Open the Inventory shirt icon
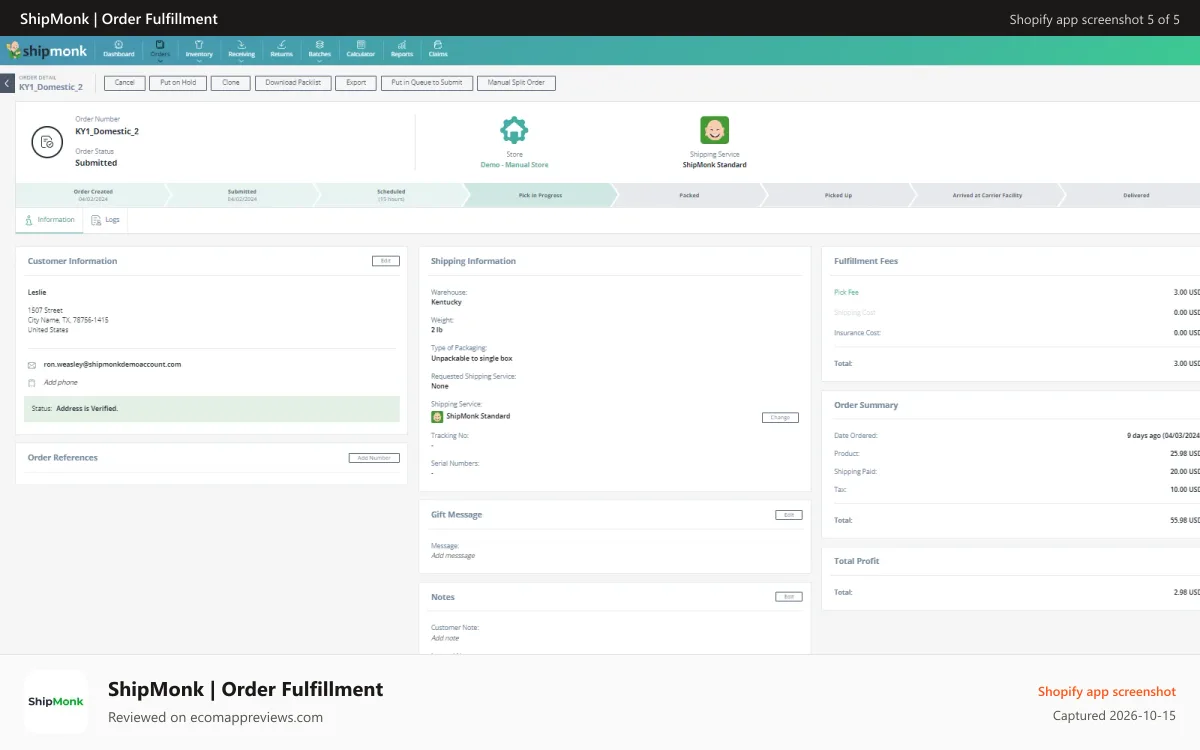1200x750 pixels. pyautogui.click(x=199, y=45)
